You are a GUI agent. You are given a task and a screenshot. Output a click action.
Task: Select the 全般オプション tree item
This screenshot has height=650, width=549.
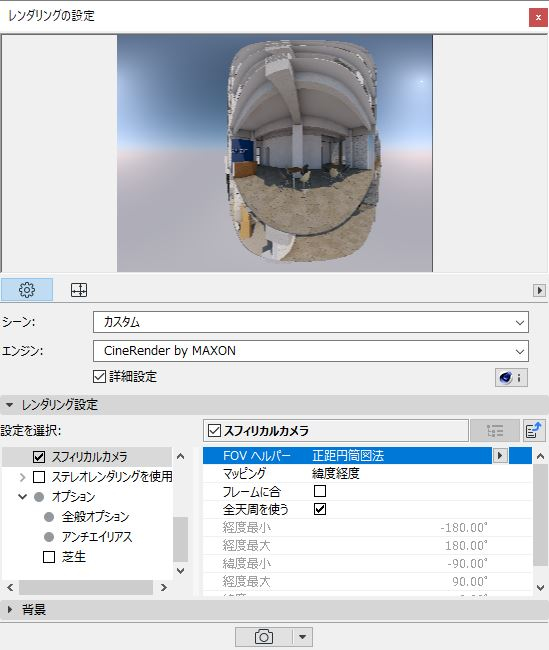(x=95, y=517)
